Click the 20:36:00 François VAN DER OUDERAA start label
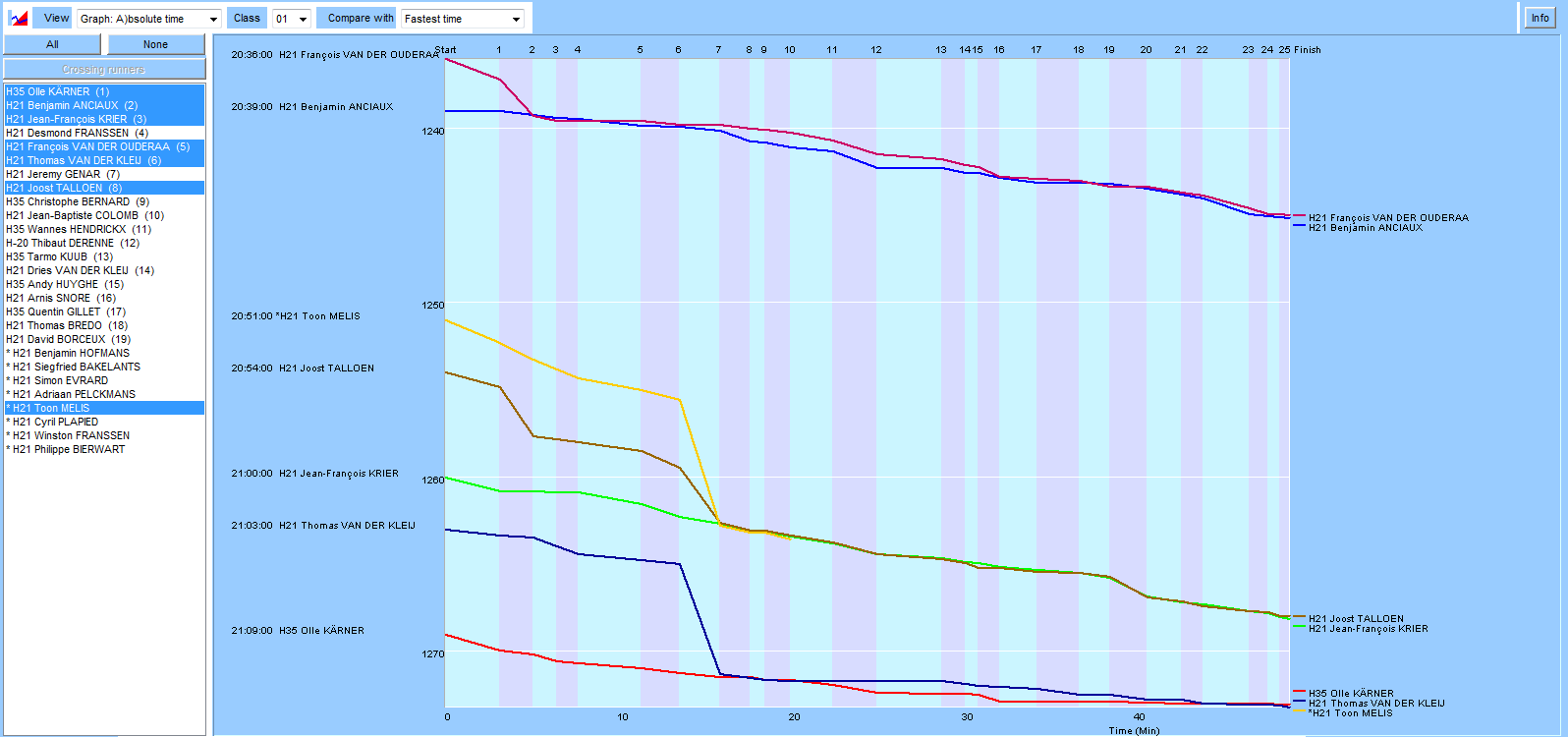Image resolution: width=1568 pixels, height=737 pixels. (335, 55)
